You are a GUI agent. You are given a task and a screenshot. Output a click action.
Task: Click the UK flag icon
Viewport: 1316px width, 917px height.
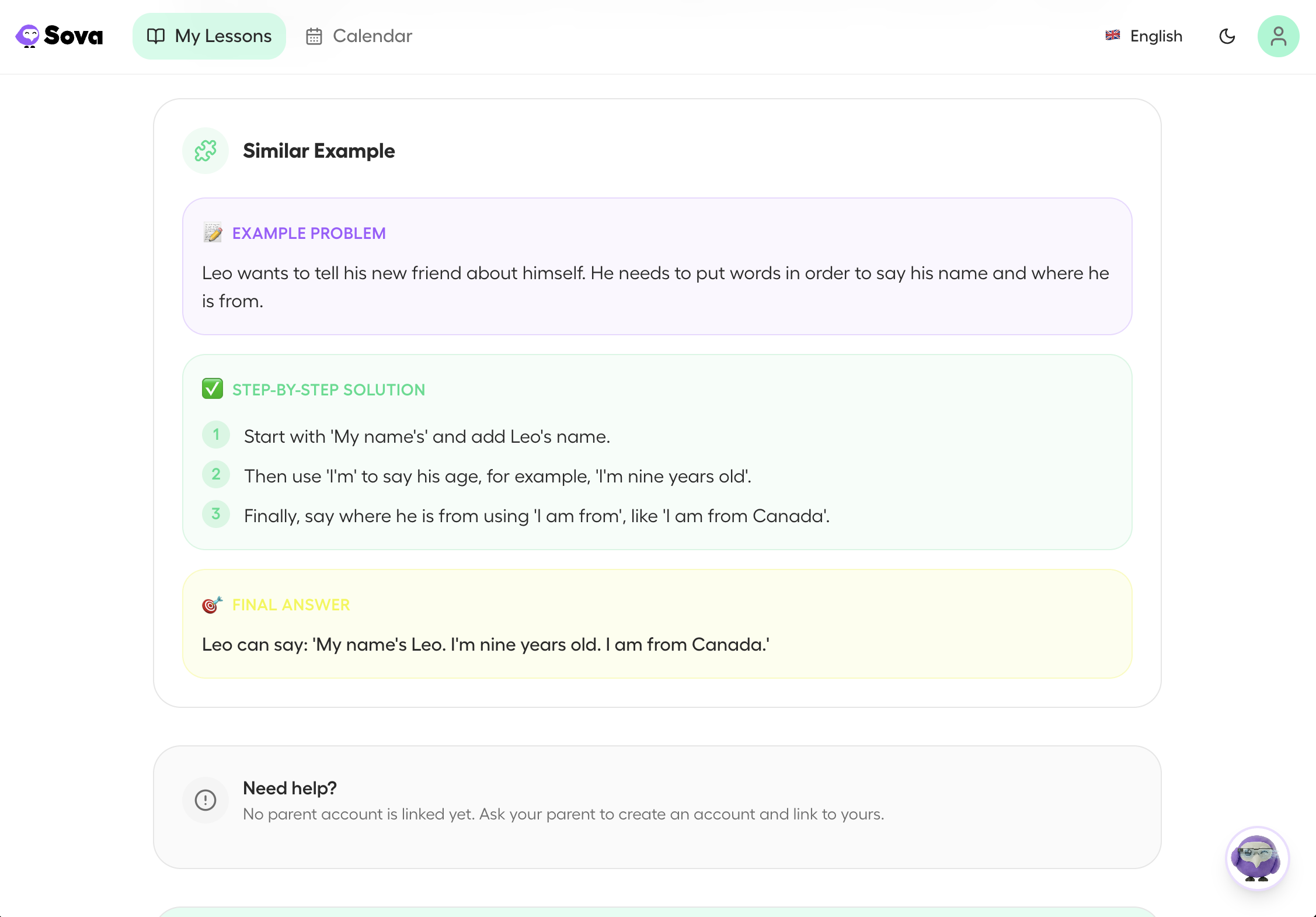tap(1113, 35)
